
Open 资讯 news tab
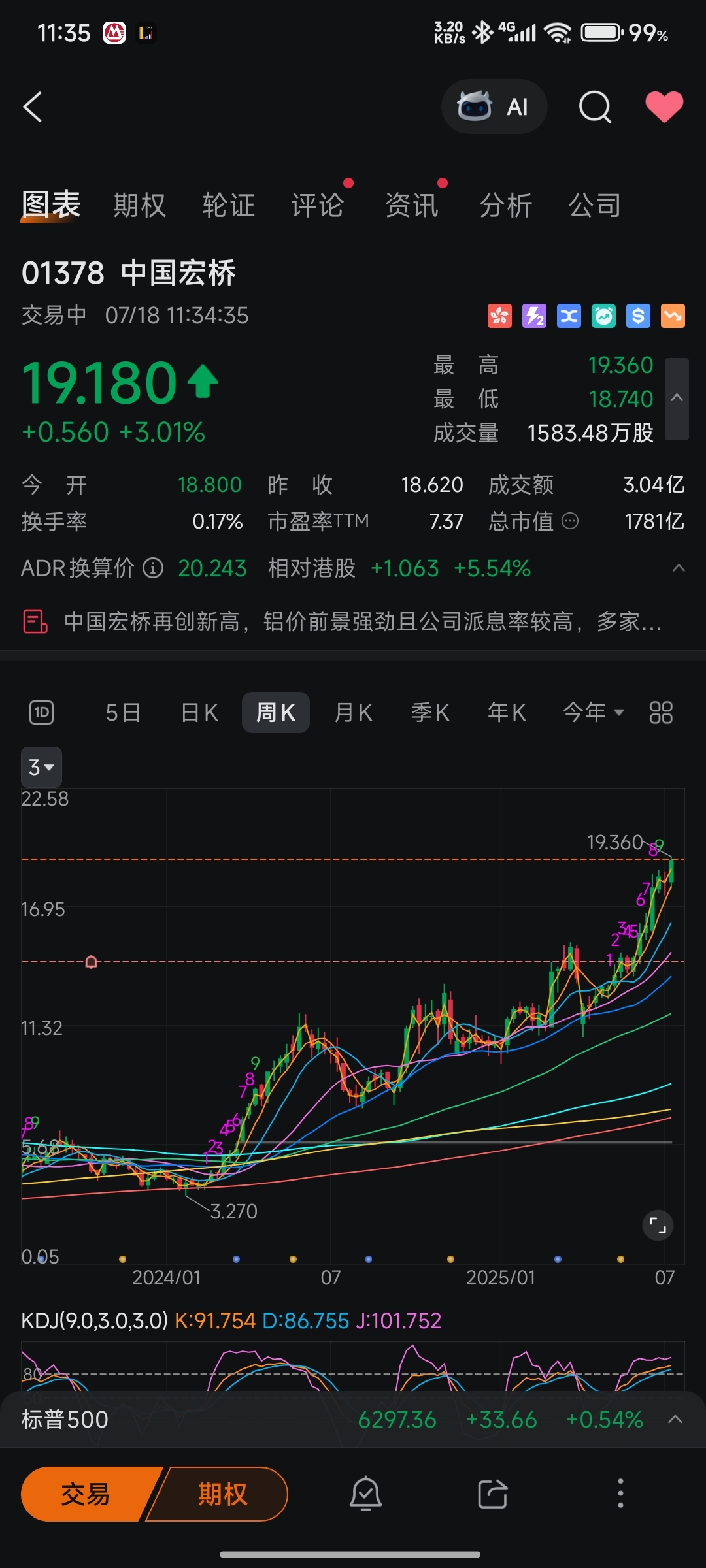point(412,205)
